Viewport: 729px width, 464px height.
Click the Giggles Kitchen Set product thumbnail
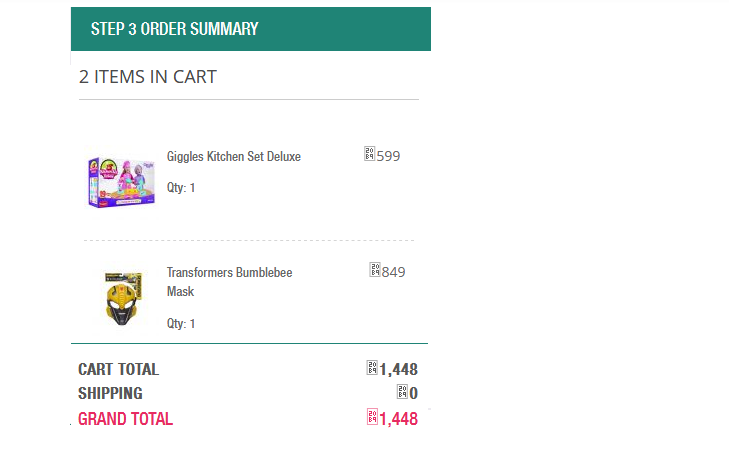point(121,180)
